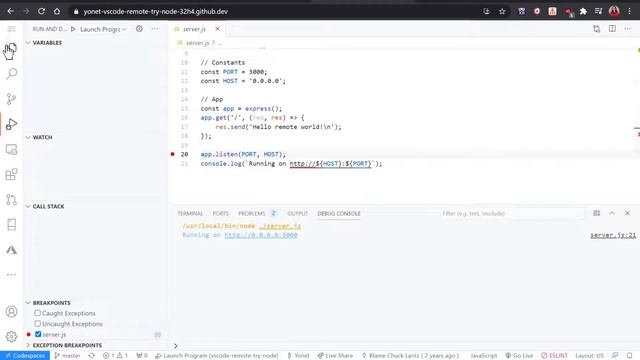The image size is (640, 360).
Task: Open the GitHub Pull Requests view
Action: coord(11,200)
